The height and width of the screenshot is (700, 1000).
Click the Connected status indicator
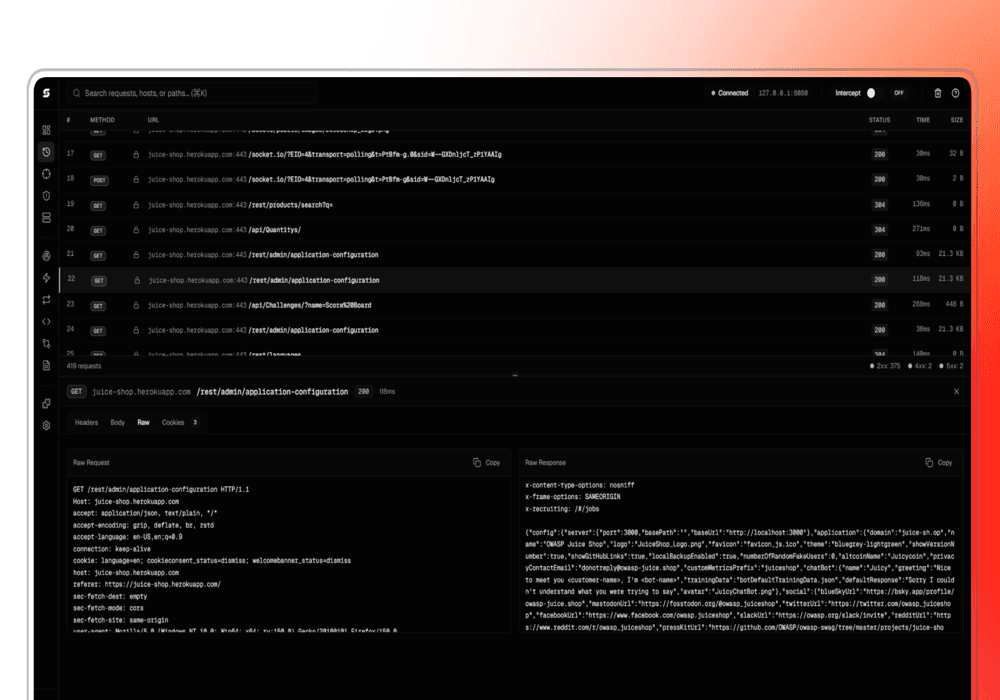pyautogui.click(x=730, y=93)
